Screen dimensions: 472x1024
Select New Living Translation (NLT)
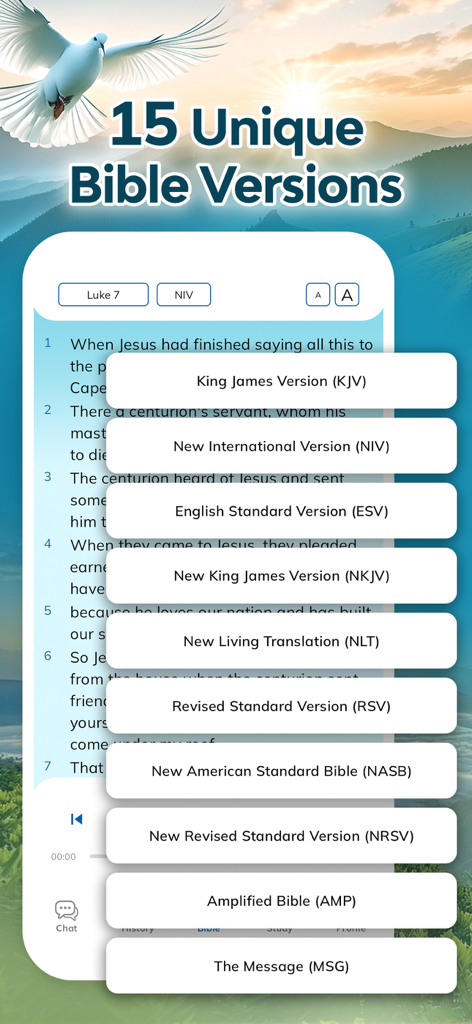[281, 641]
